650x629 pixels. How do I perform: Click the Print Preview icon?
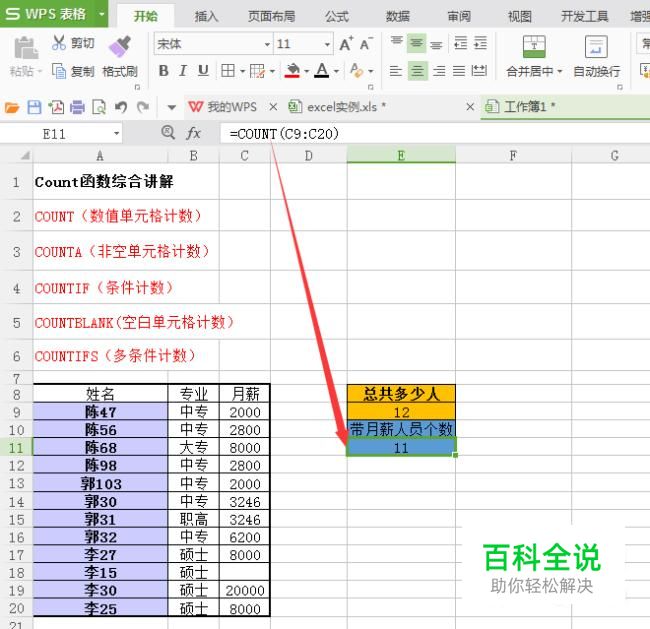[x=99, y=107]
